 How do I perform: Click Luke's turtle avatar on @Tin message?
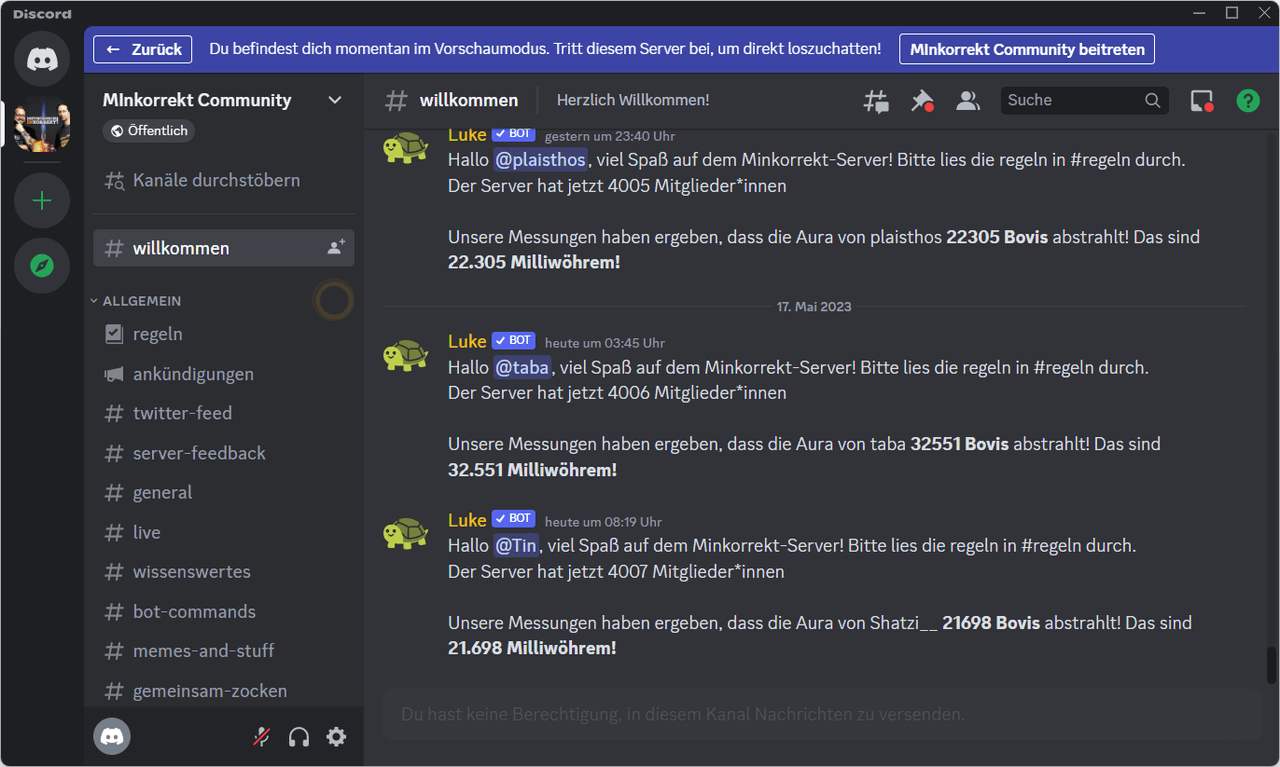(406, 533)
